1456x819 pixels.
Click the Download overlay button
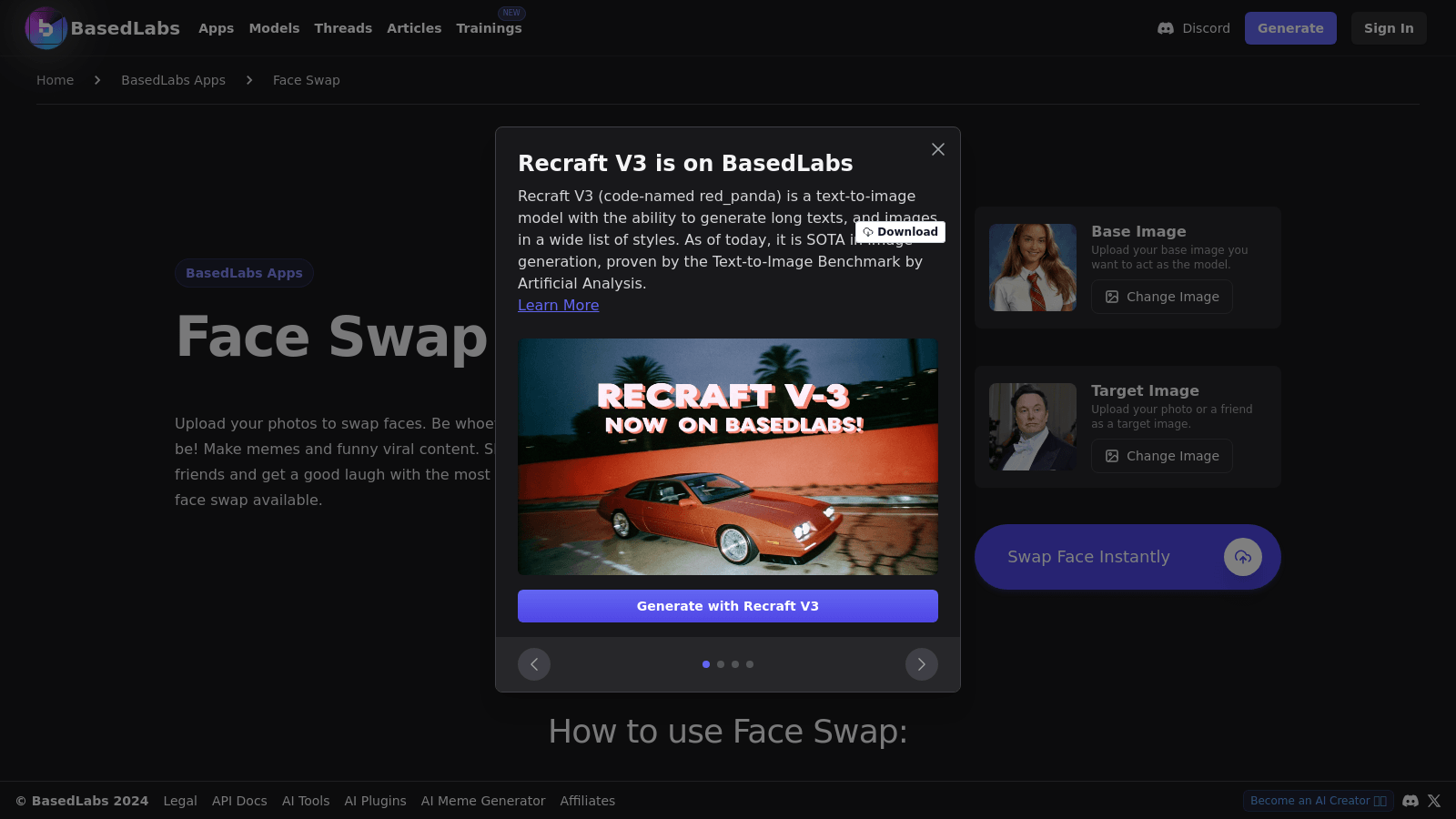[900, 232]
